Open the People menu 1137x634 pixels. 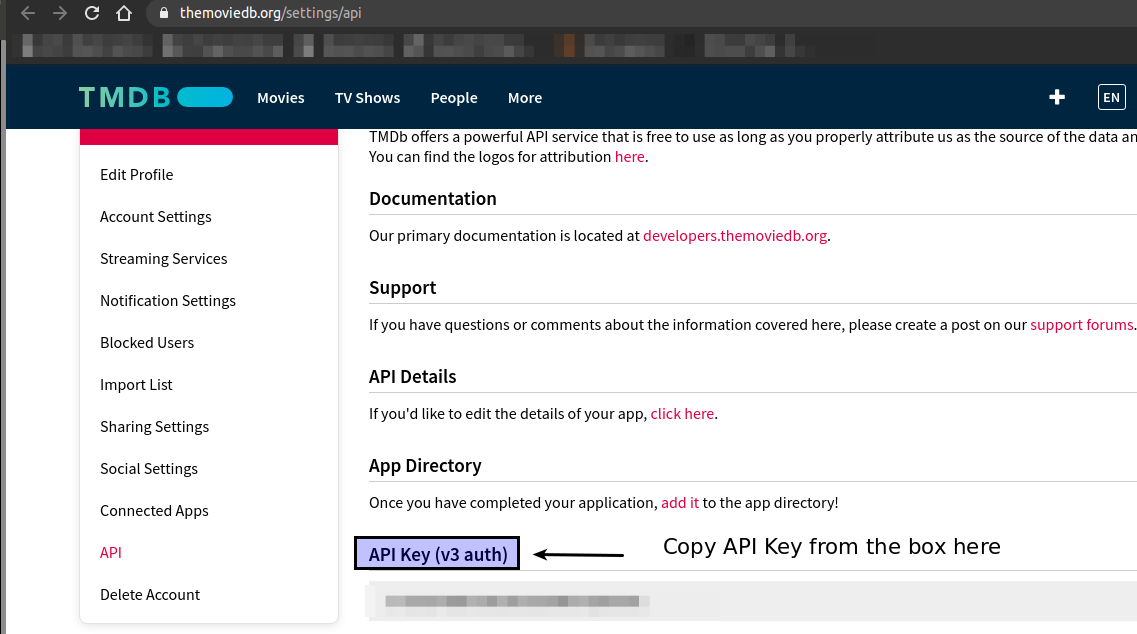click(x=454, y=98)
